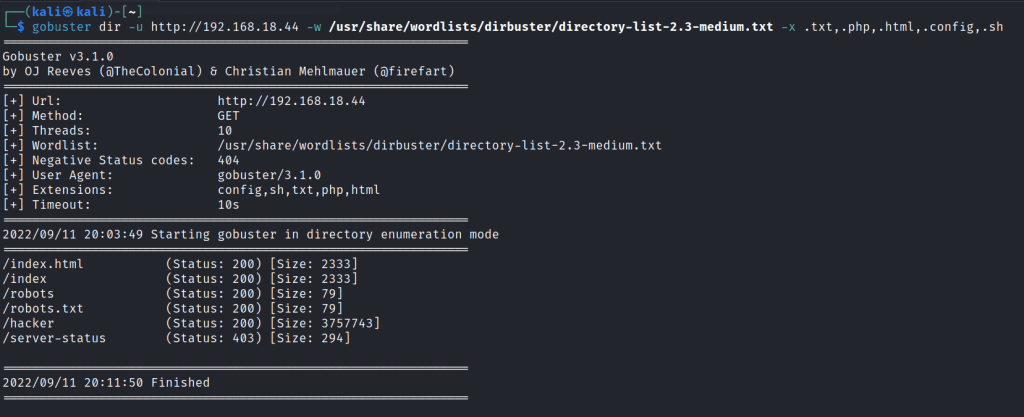This screenshot has height=417, width=1024.
Task: Click the /index.html result entry
Action: point(44,264)
